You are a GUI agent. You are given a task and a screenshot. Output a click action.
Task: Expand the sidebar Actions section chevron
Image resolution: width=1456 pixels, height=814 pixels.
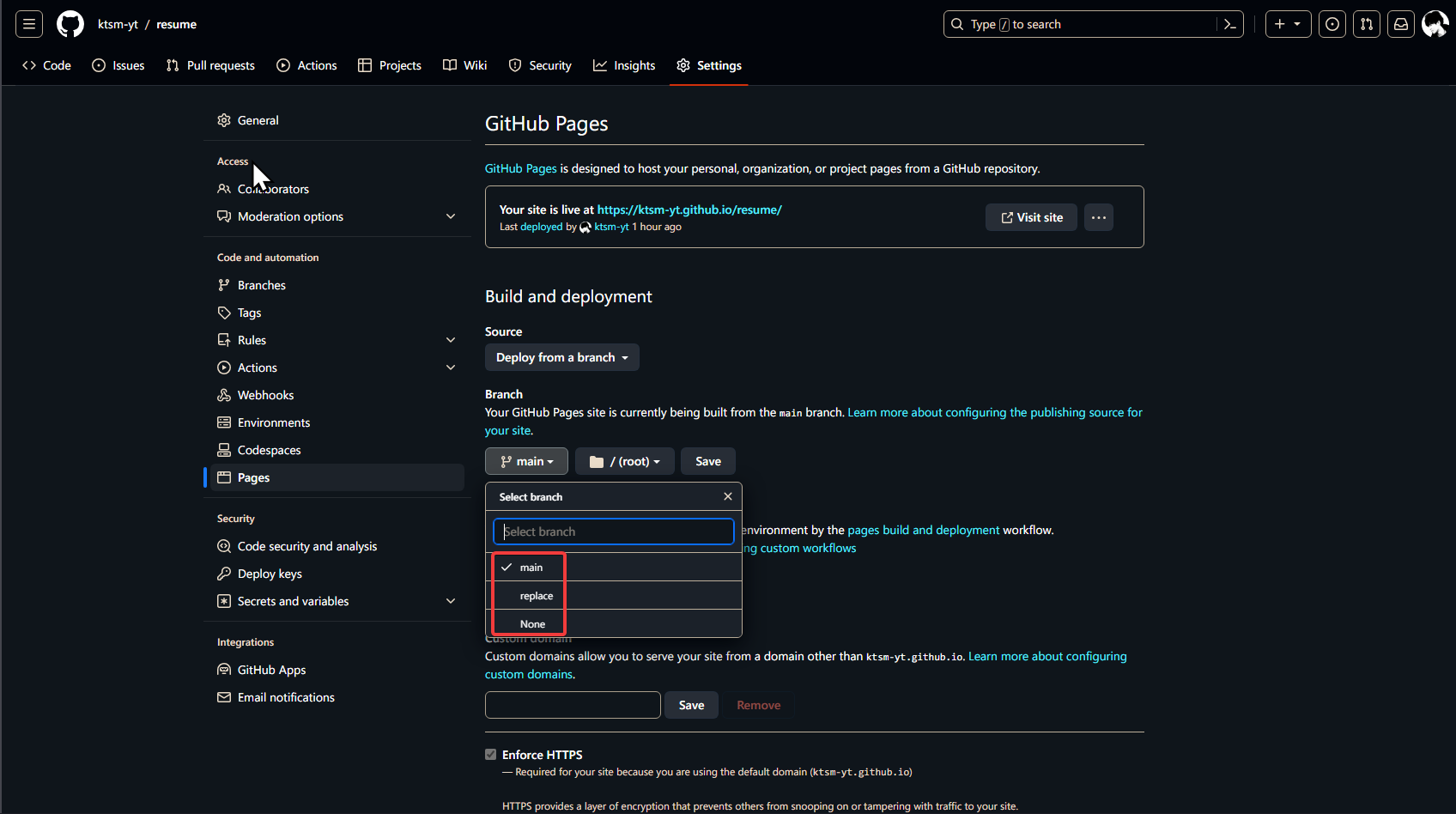click(451, 368)
